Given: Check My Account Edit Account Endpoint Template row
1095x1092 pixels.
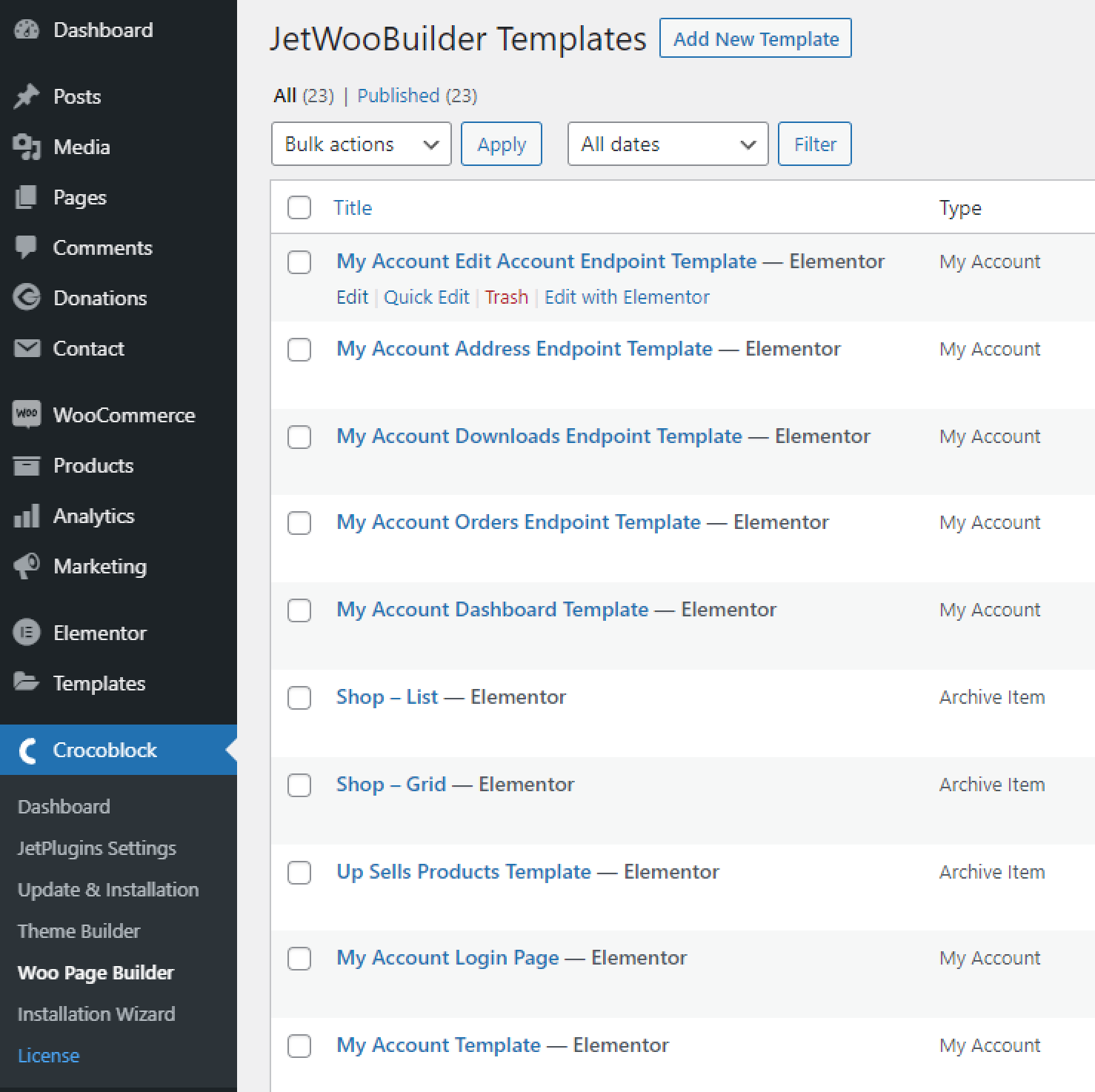Looking at the screenshot, I should pos(299,262).
